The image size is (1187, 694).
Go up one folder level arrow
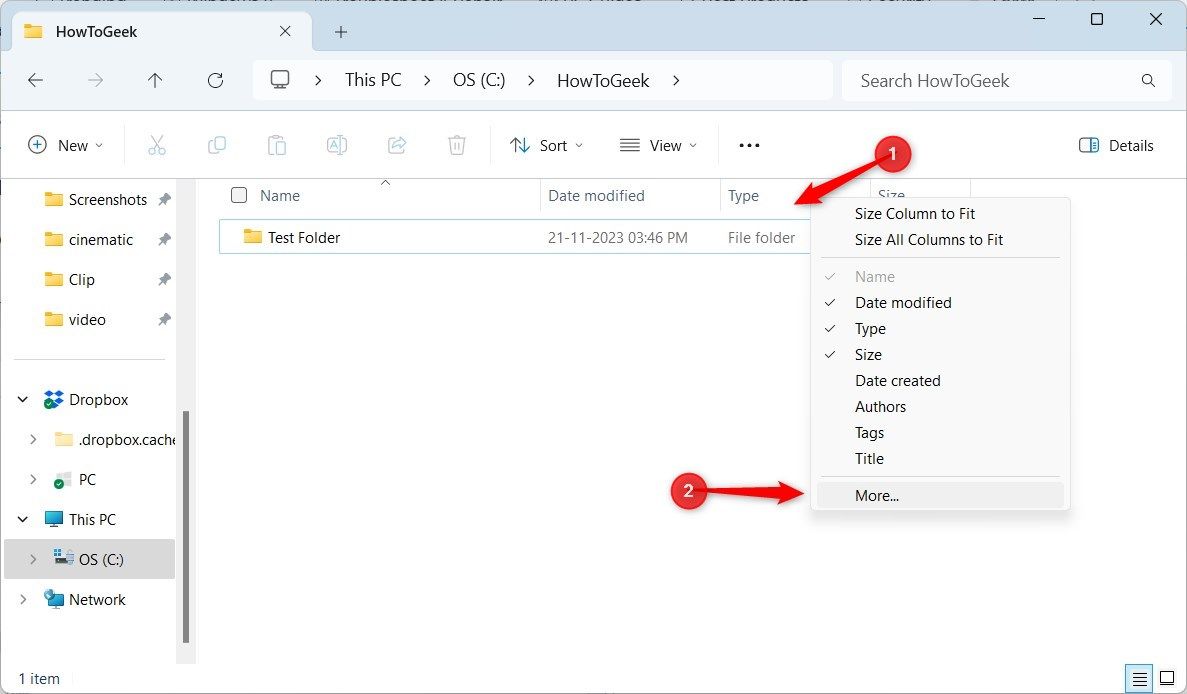155,80
